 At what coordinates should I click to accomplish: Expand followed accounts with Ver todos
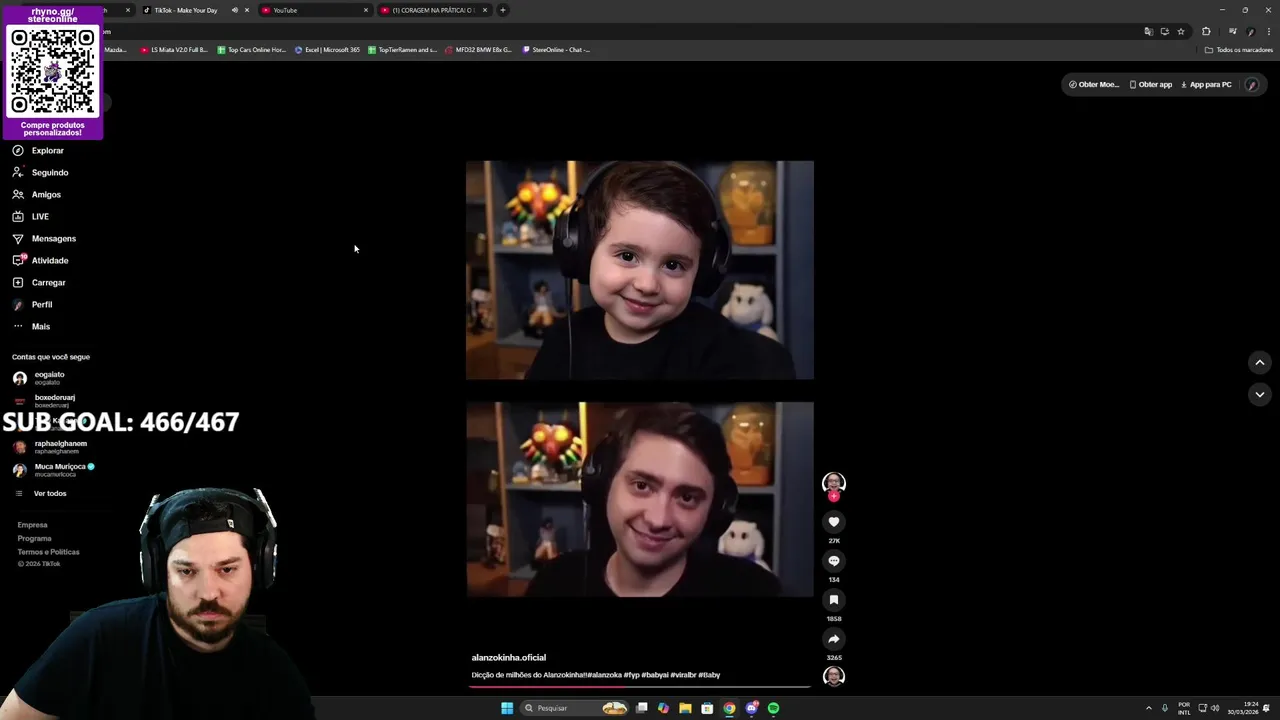coord(40,494)
